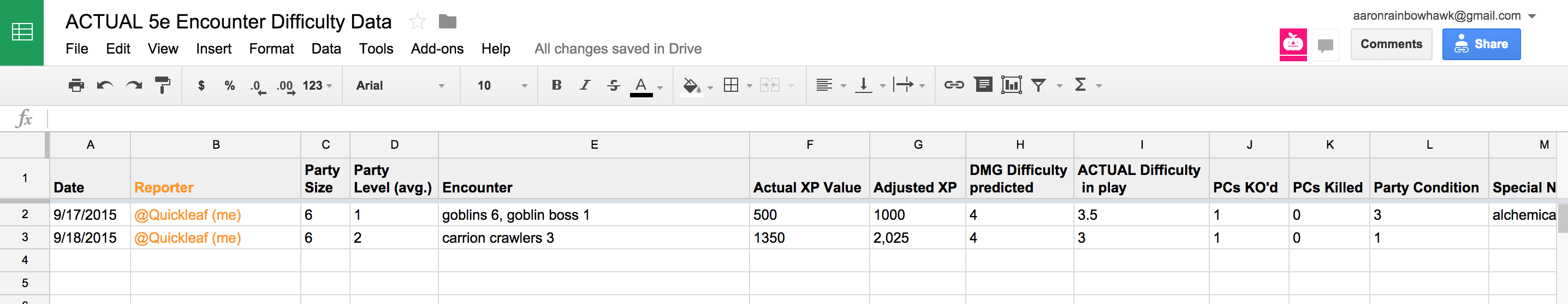Click the Comments button
This screenshot has width=1568, height=304.
point(1391,44)
